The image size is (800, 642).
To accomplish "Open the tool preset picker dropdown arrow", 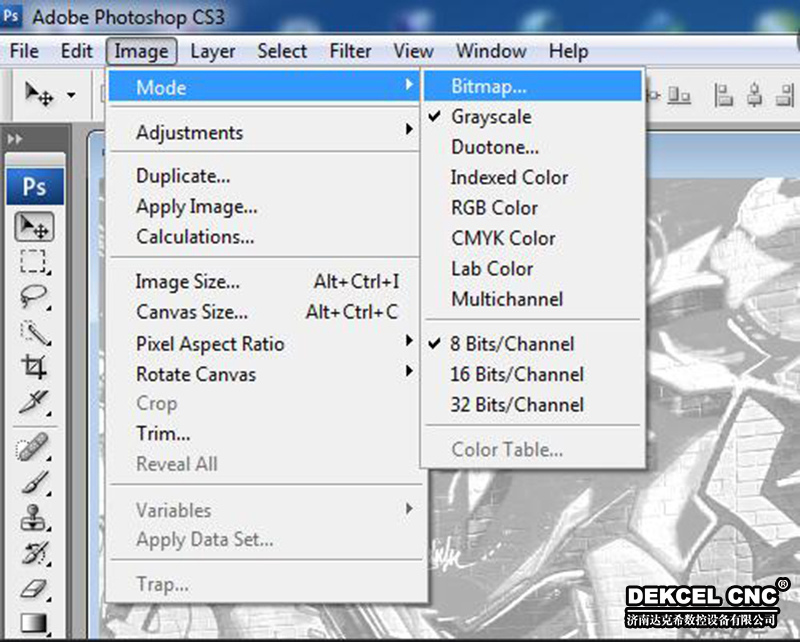I will click(71, 96).
